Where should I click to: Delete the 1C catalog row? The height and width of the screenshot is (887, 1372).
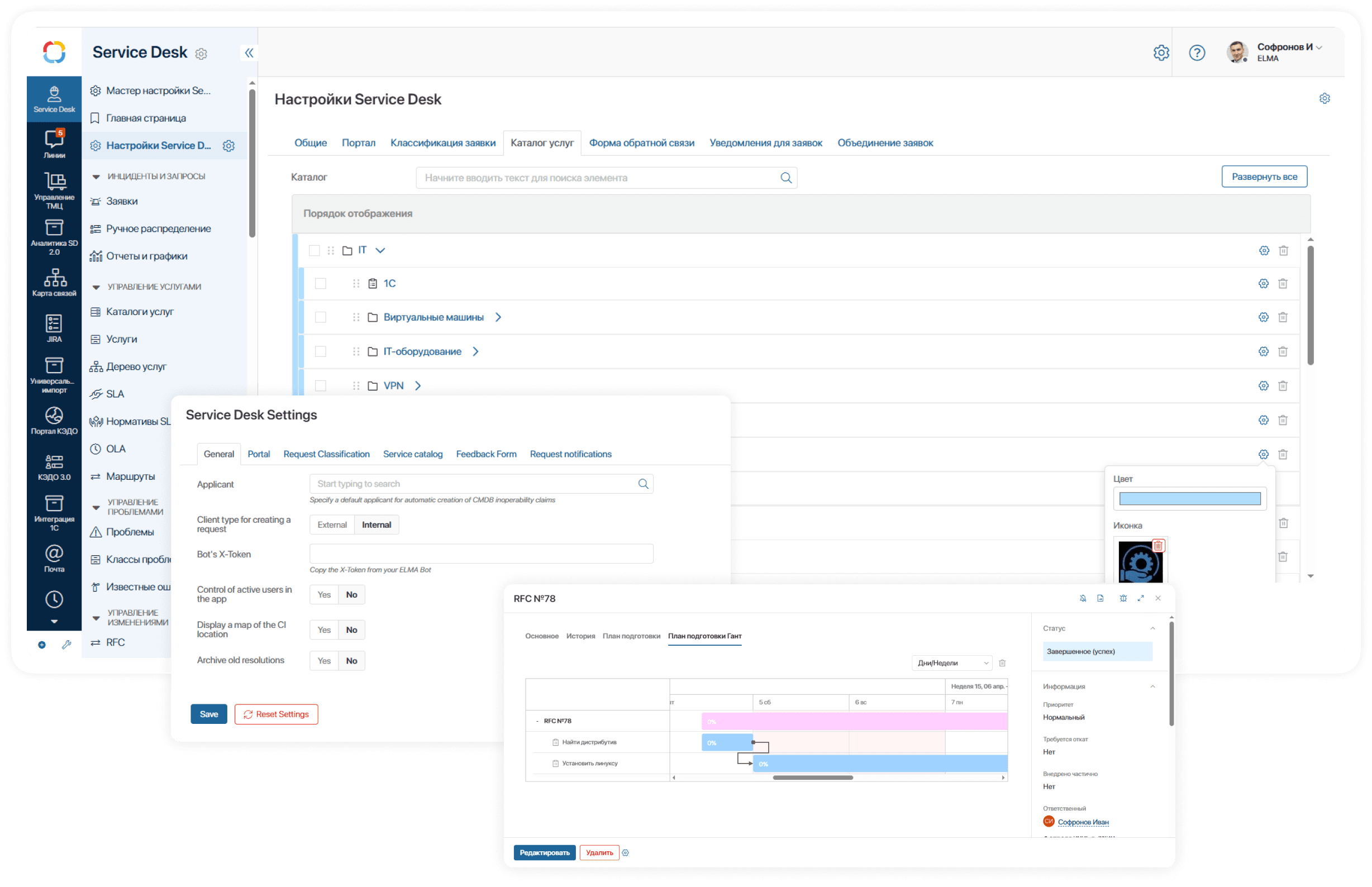(x=1282, y=283)
